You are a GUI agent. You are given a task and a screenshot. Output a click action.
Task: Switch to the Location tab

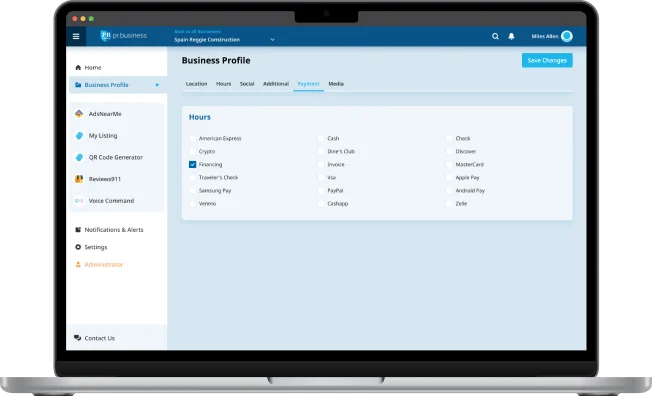pyautogui.click(x=196, y=84)
